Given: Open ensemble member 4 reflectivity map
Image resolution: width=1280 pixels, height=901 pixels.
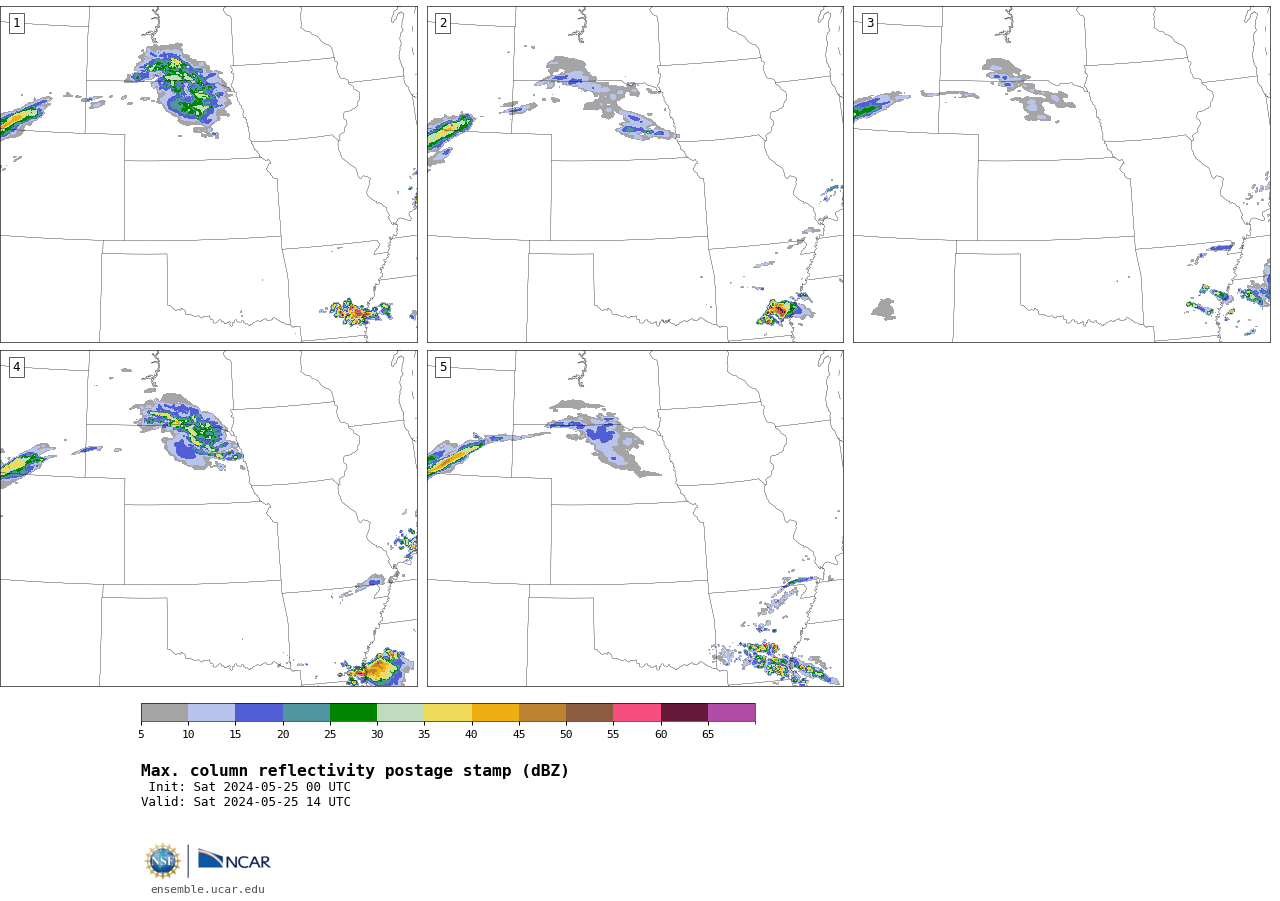Looking at the screenshot, I should click(208, 518).
